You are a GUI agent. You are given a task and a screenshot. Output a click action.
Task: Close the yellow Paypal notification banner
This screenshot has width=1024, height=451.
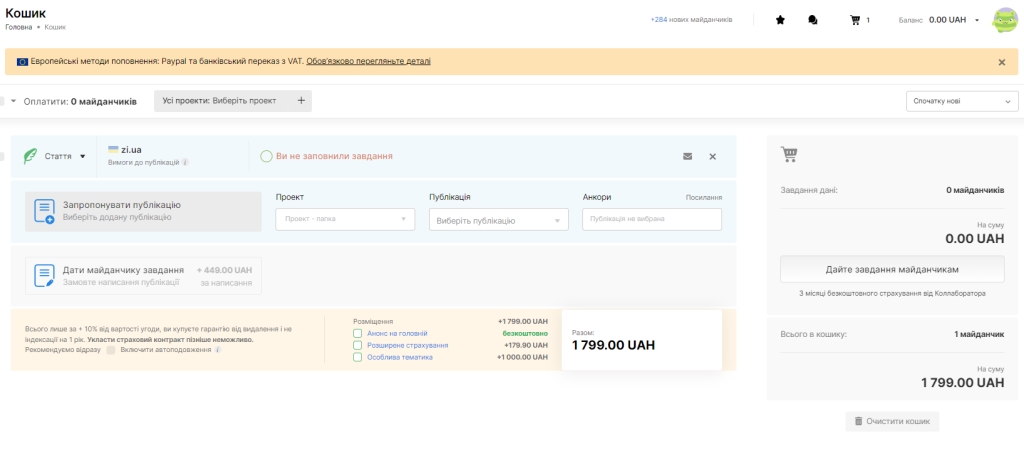pyautogui.click(x=1001, y=62)
